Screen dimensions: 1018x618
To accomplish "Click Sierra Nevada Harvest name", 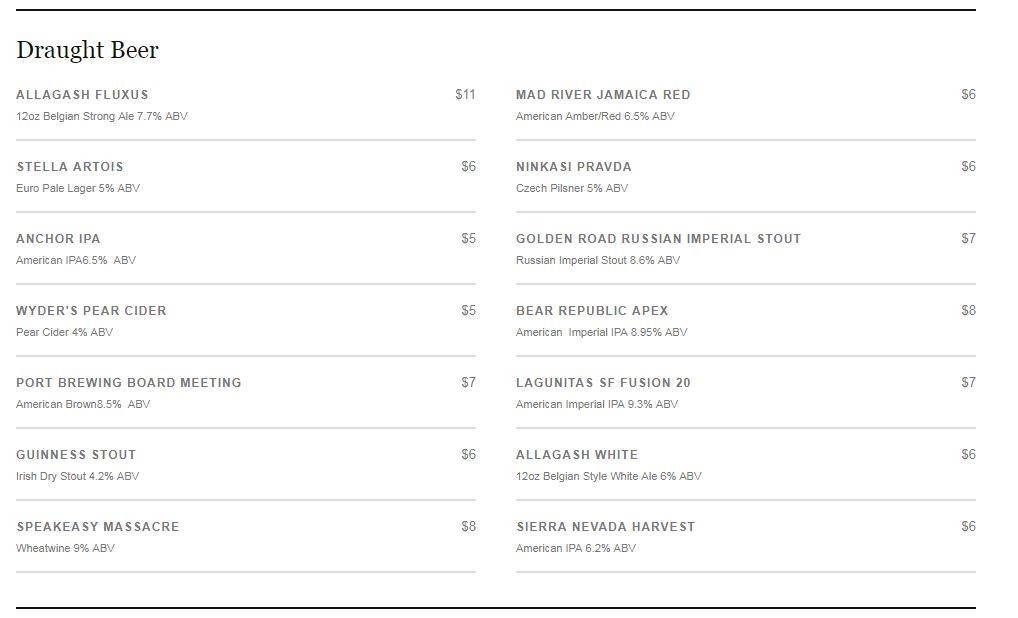I will [605, 527].
